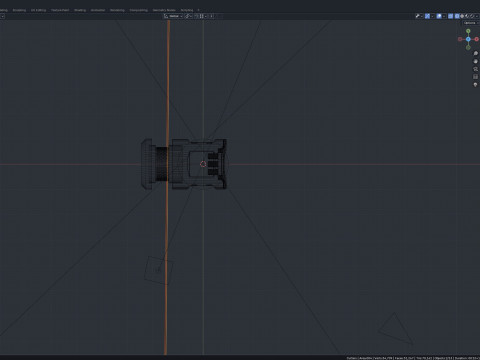
Task: Toggle viewport gizmos display
Action: point(427,16)
